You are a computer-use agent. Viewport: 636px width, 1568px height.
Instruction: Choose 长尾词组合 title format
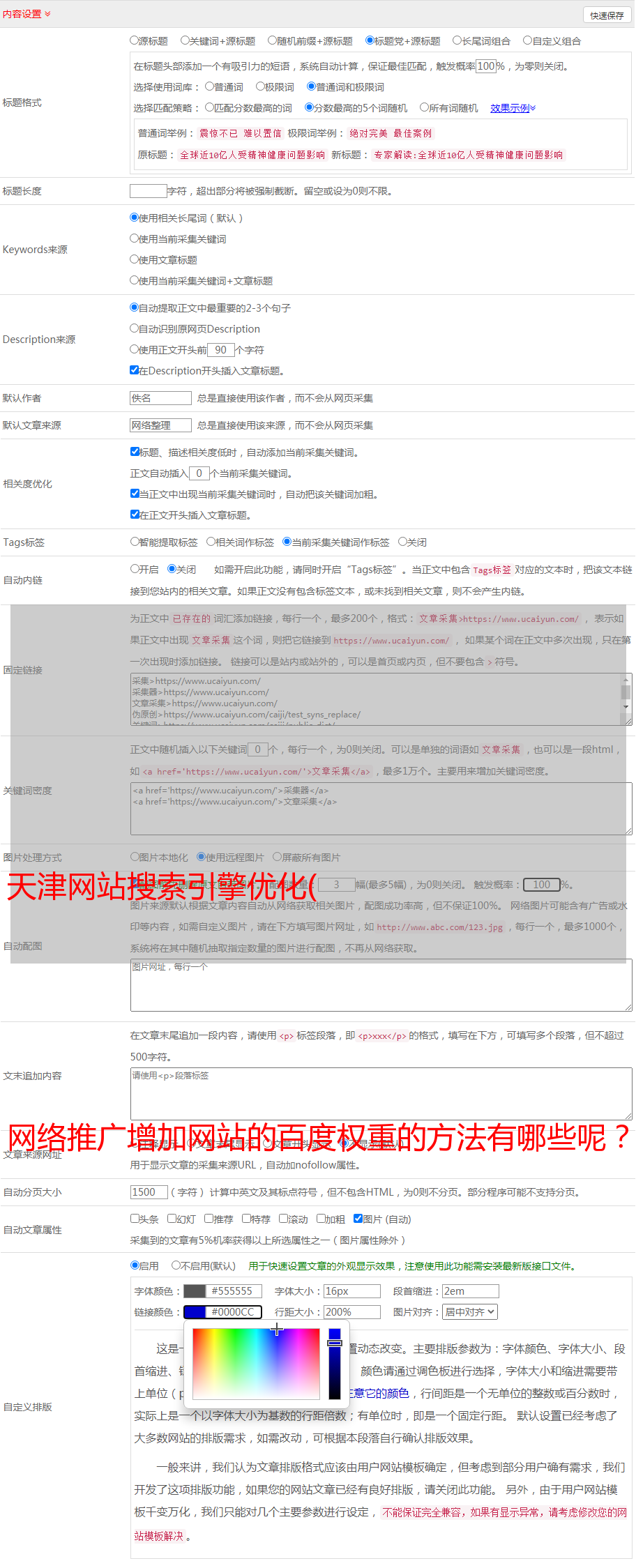click(457, 40)
